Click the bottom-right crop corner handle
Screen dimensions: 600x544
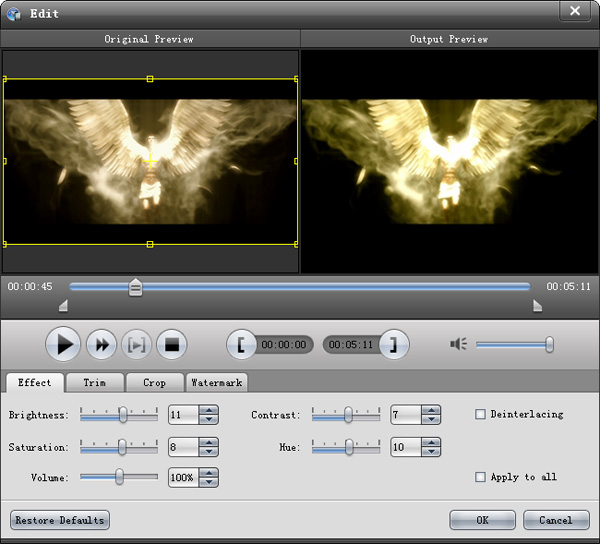[x=296, y=244]
